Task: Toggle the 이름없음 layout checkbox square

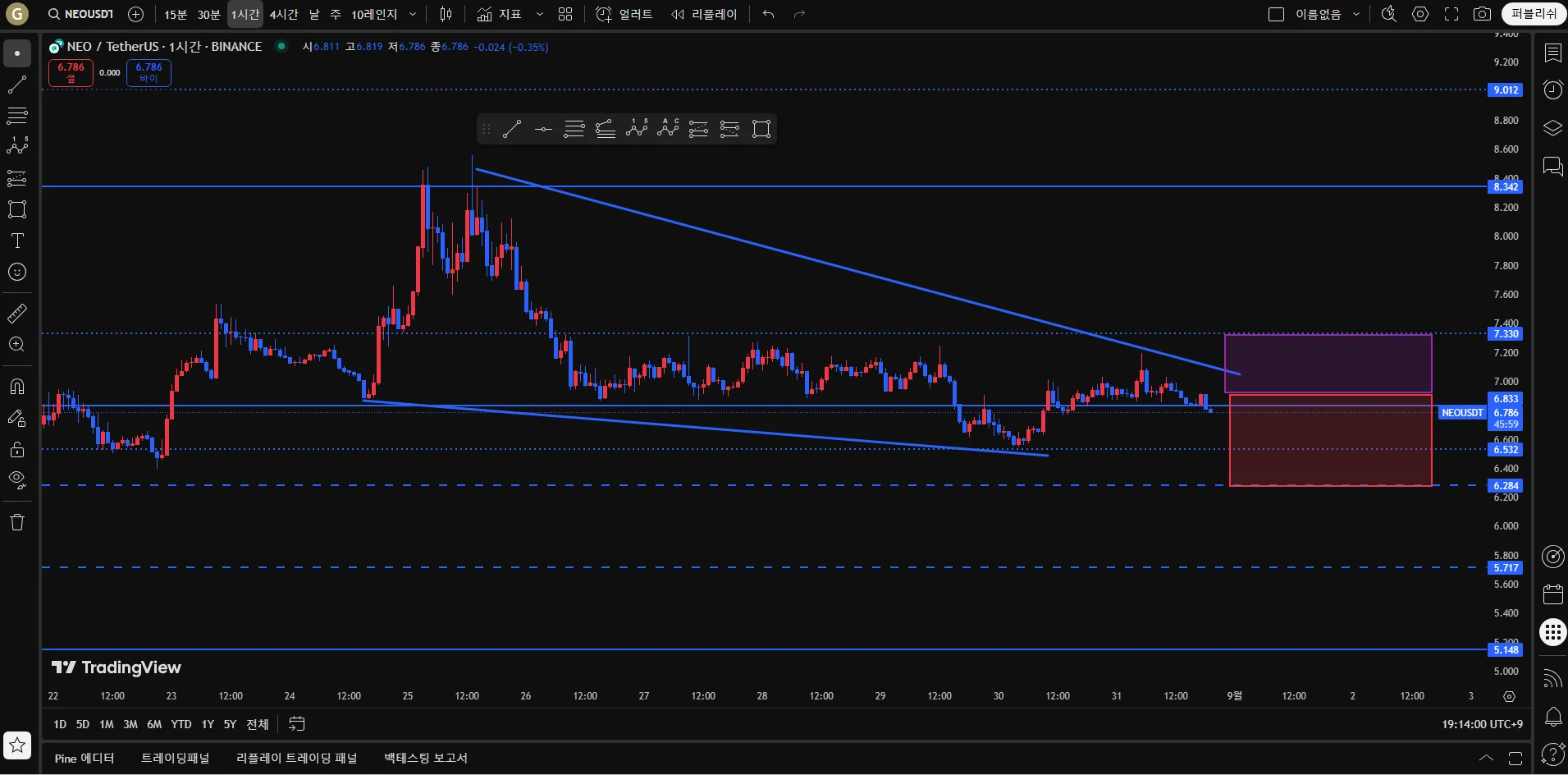Action: pos(1276,14)
